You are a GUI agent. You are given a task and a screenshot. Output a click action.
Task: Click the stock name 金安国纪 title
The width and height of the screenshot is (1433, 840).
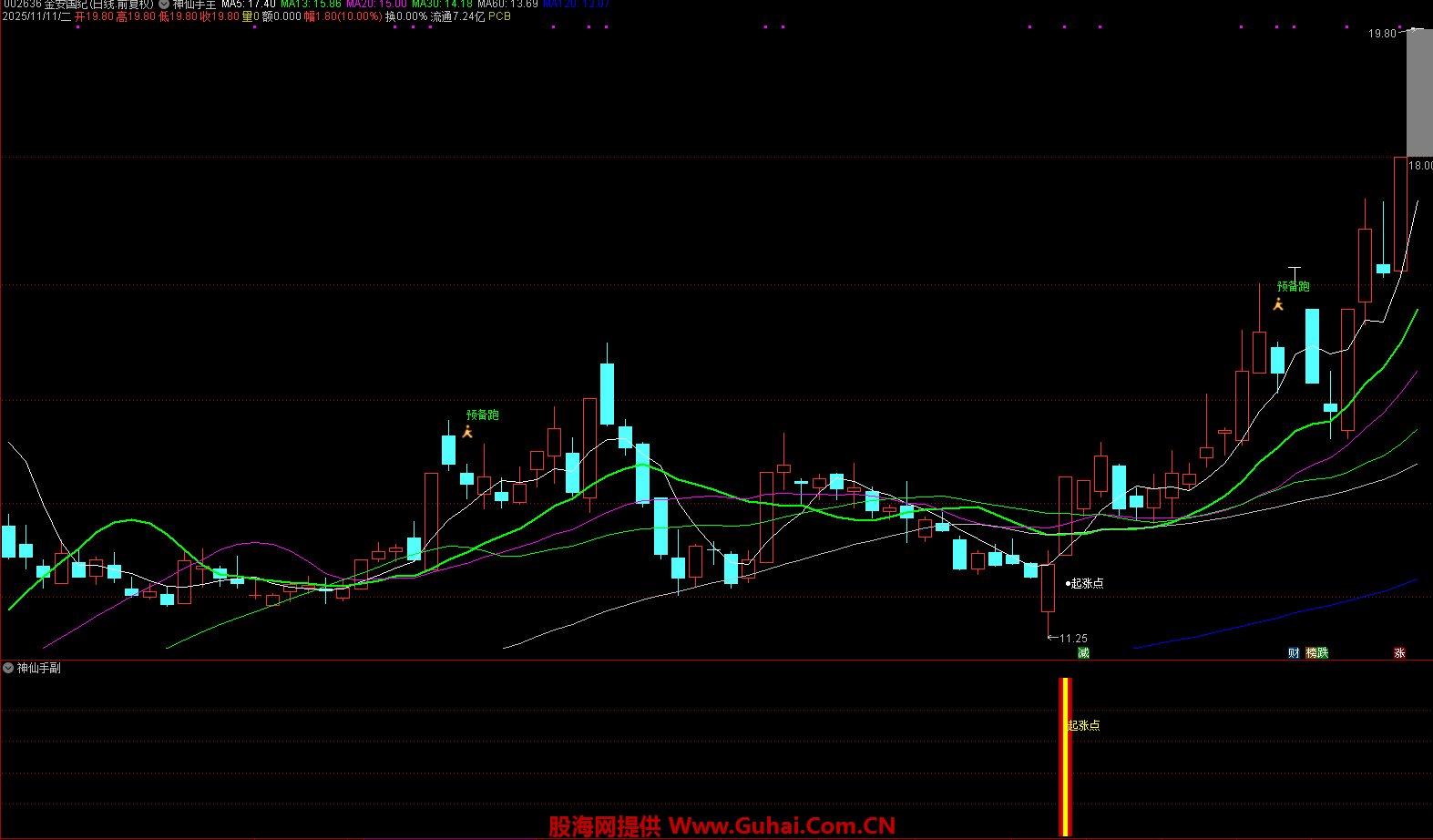tap(66, 5)
